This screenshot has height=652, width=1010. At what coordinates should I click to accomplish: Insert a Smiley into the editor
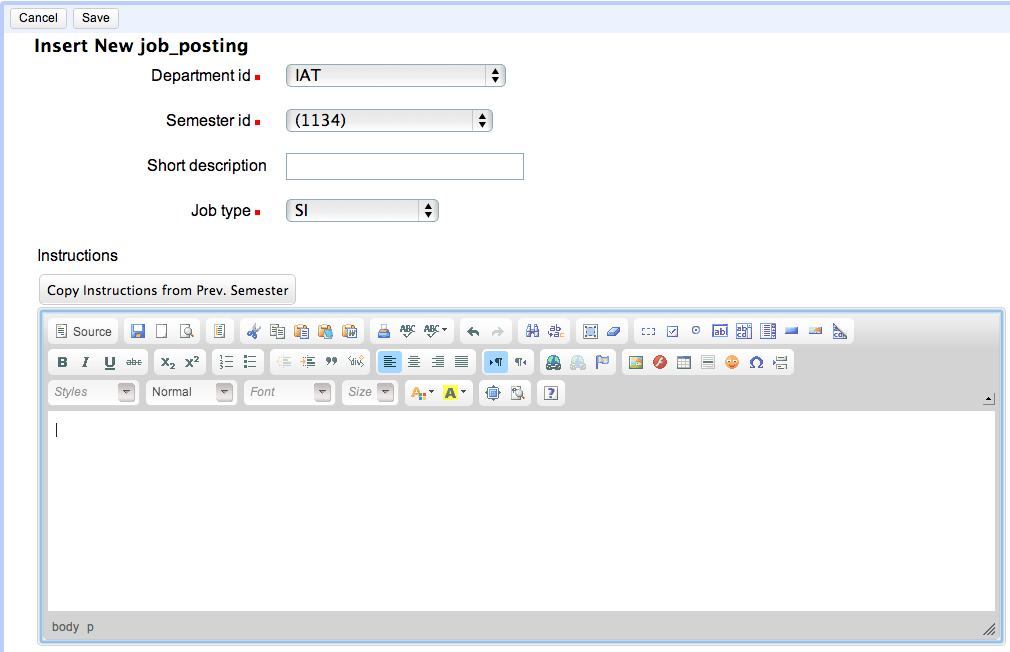pos(732,362)
